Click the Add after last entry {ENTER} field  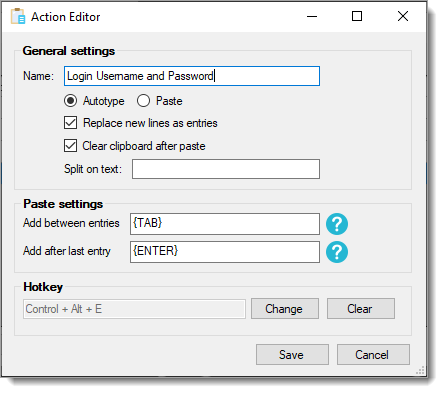pos(225,252)
